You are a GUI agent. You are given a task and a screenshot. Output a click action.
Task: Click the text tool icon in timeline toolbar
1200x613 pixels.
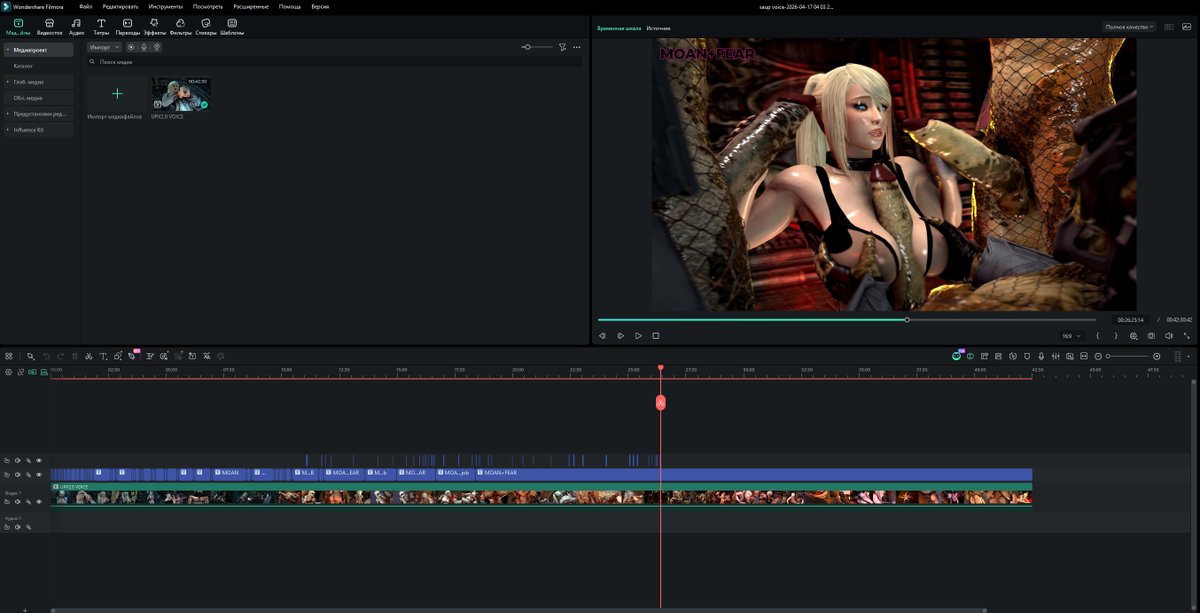[103, 356]
